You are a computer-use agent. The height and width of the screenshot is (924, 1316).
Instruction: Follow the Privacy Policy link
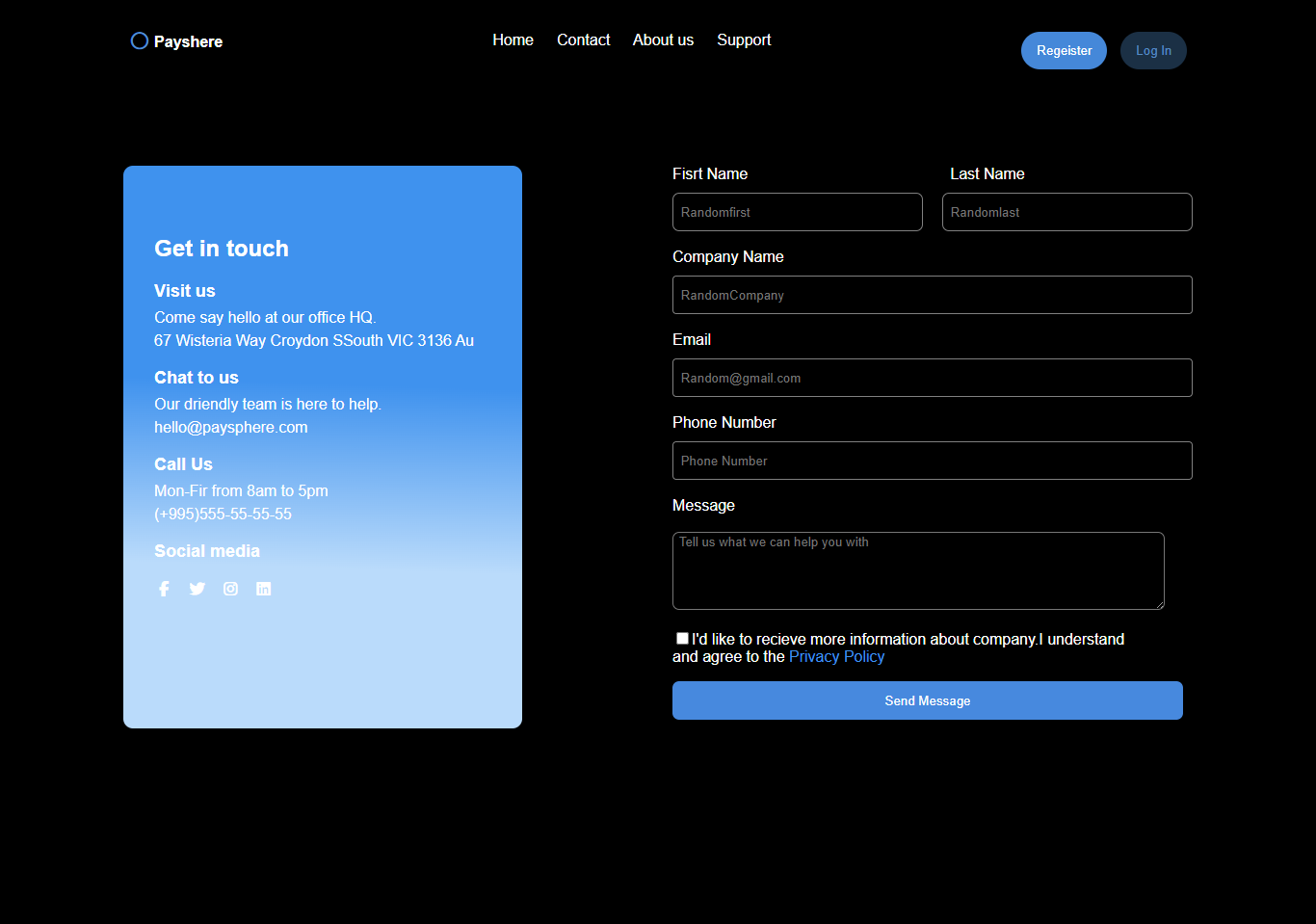[x=836, y=656]
